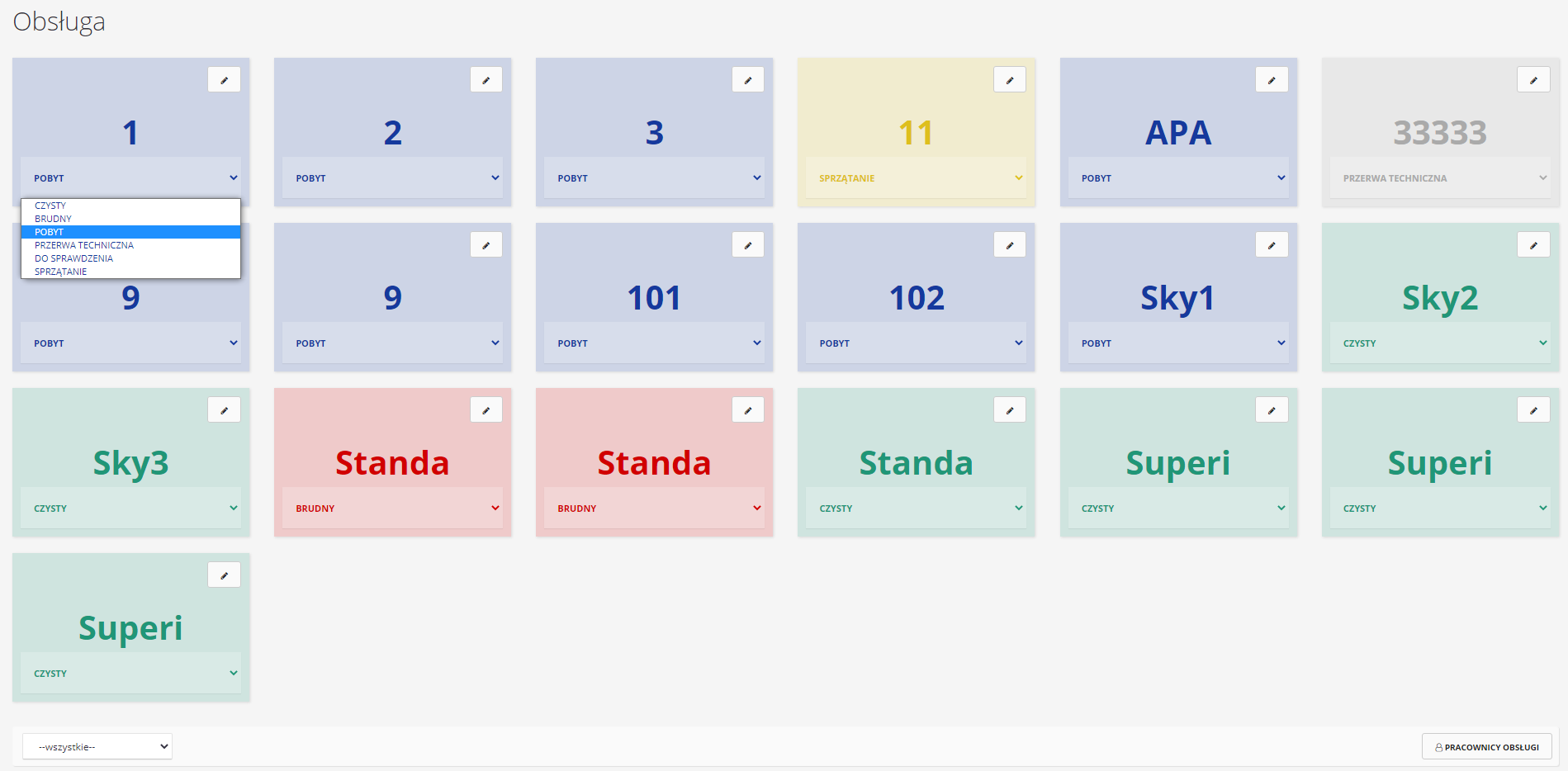Screen dimensions: 1568x771
Task: Pick BRUDNY from the open status list
Action: (x=53, y=219)
